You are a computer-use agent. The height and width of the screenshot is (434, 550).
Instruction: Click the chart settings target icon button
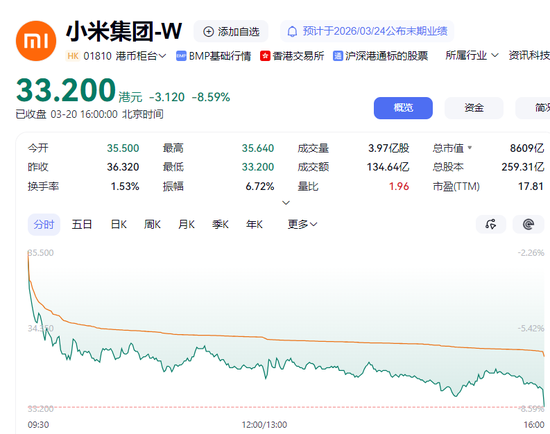528,224
